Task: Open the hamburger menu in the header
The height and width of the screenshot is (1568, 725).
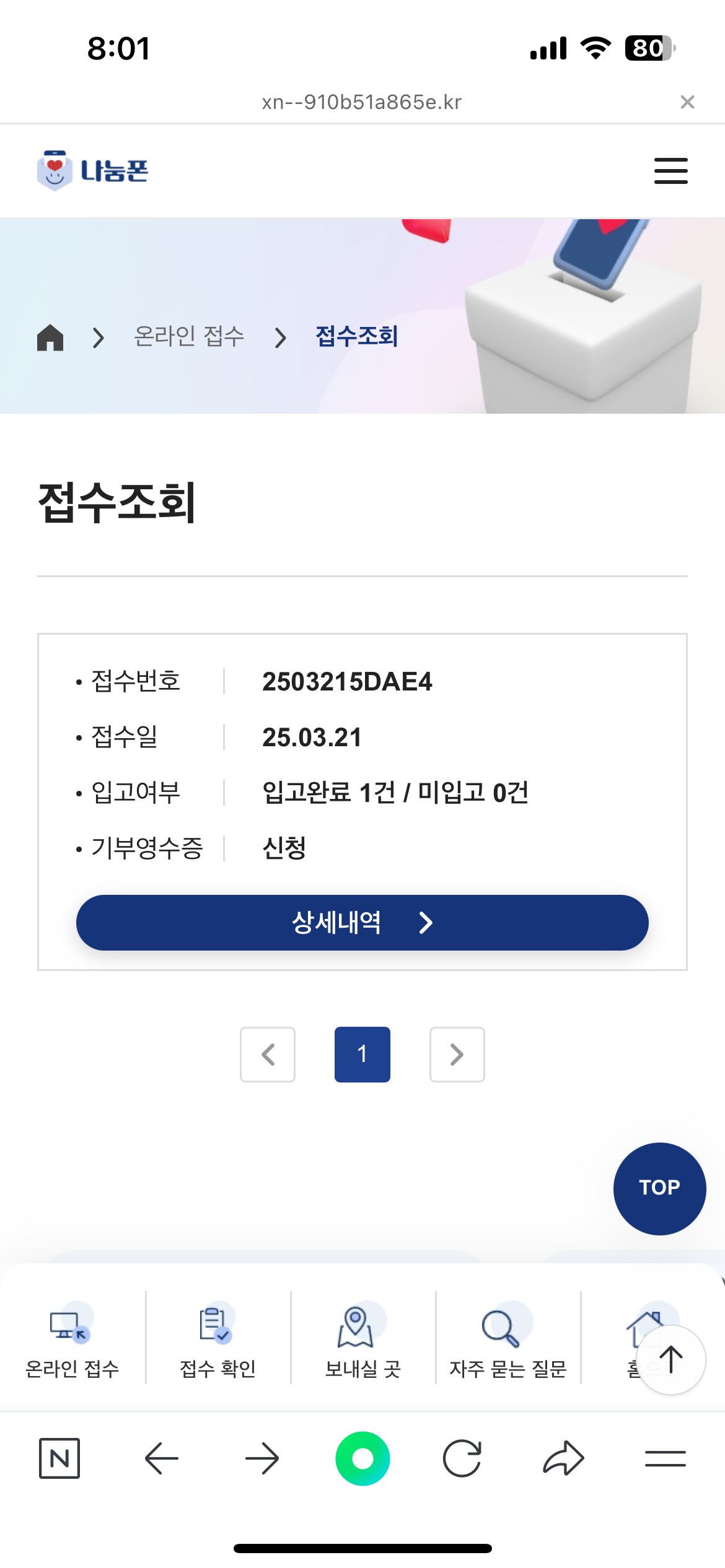Action: 670,171
